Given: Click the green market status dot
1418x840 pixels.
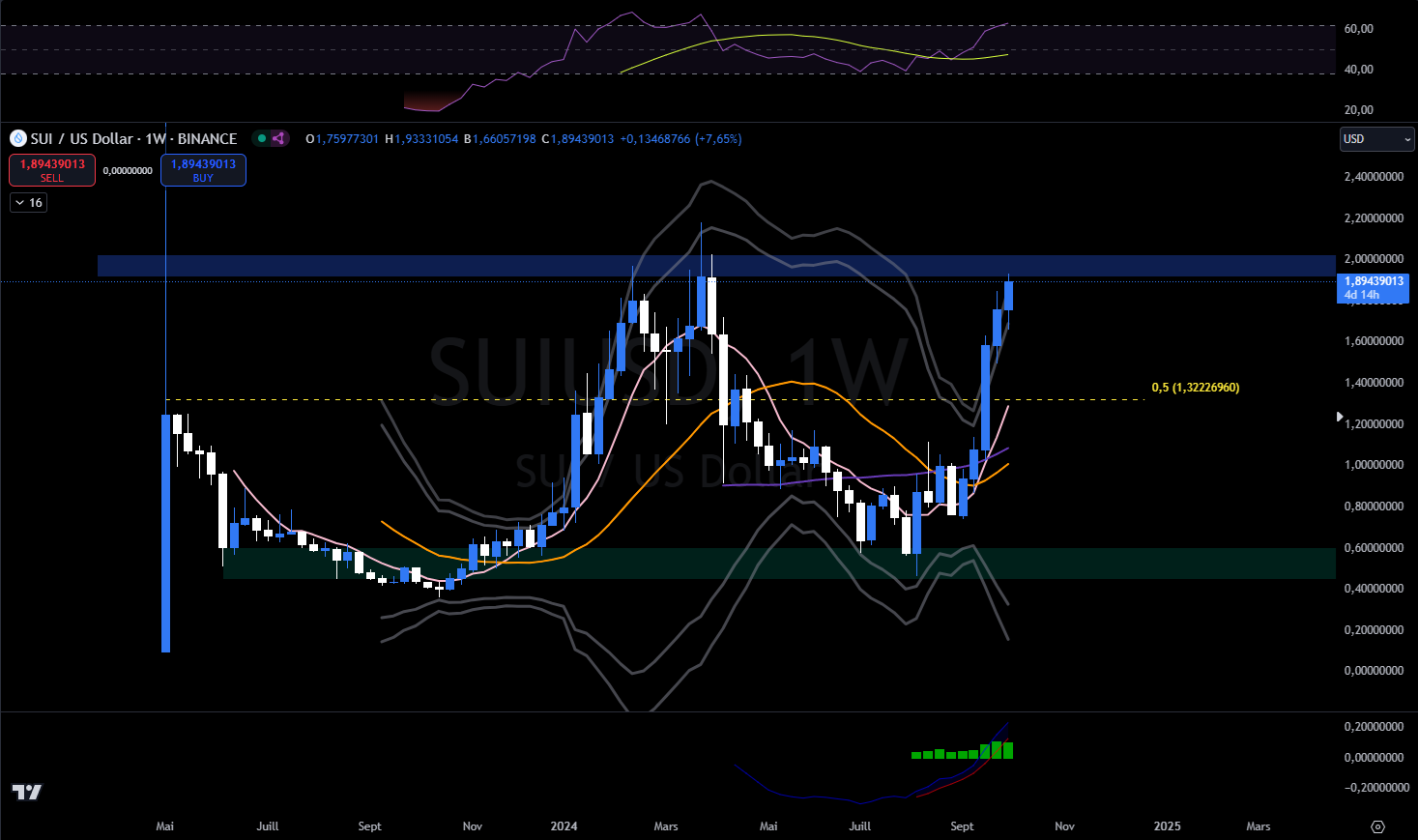Looking at the screenshot, I should pos(261,138).
